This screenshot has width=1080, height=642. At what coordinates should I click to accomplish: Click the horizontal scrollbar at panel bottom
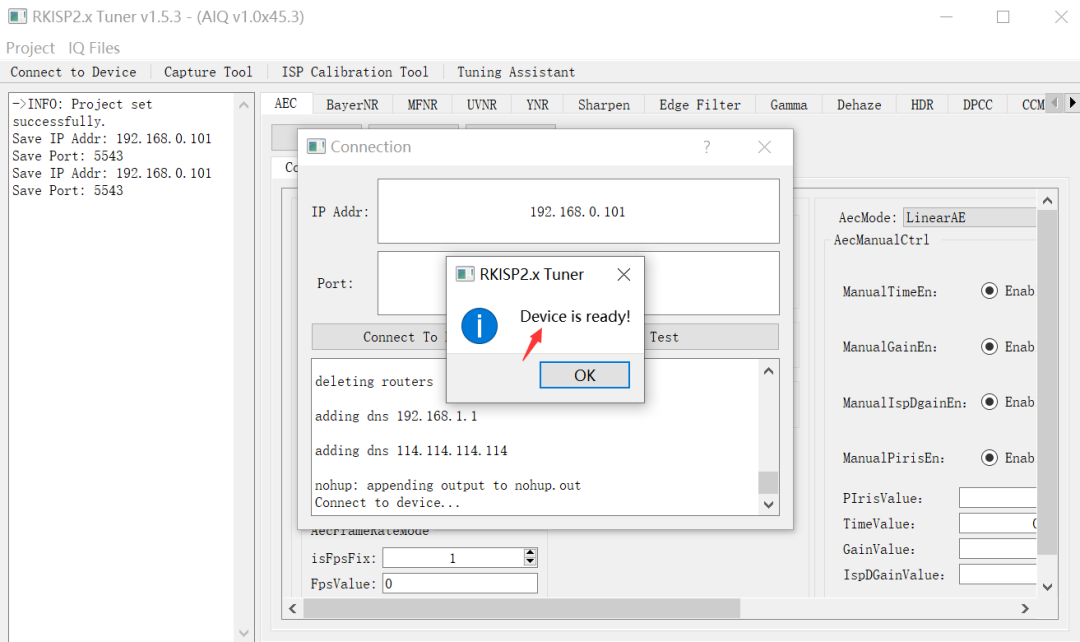tap(520, 608)
